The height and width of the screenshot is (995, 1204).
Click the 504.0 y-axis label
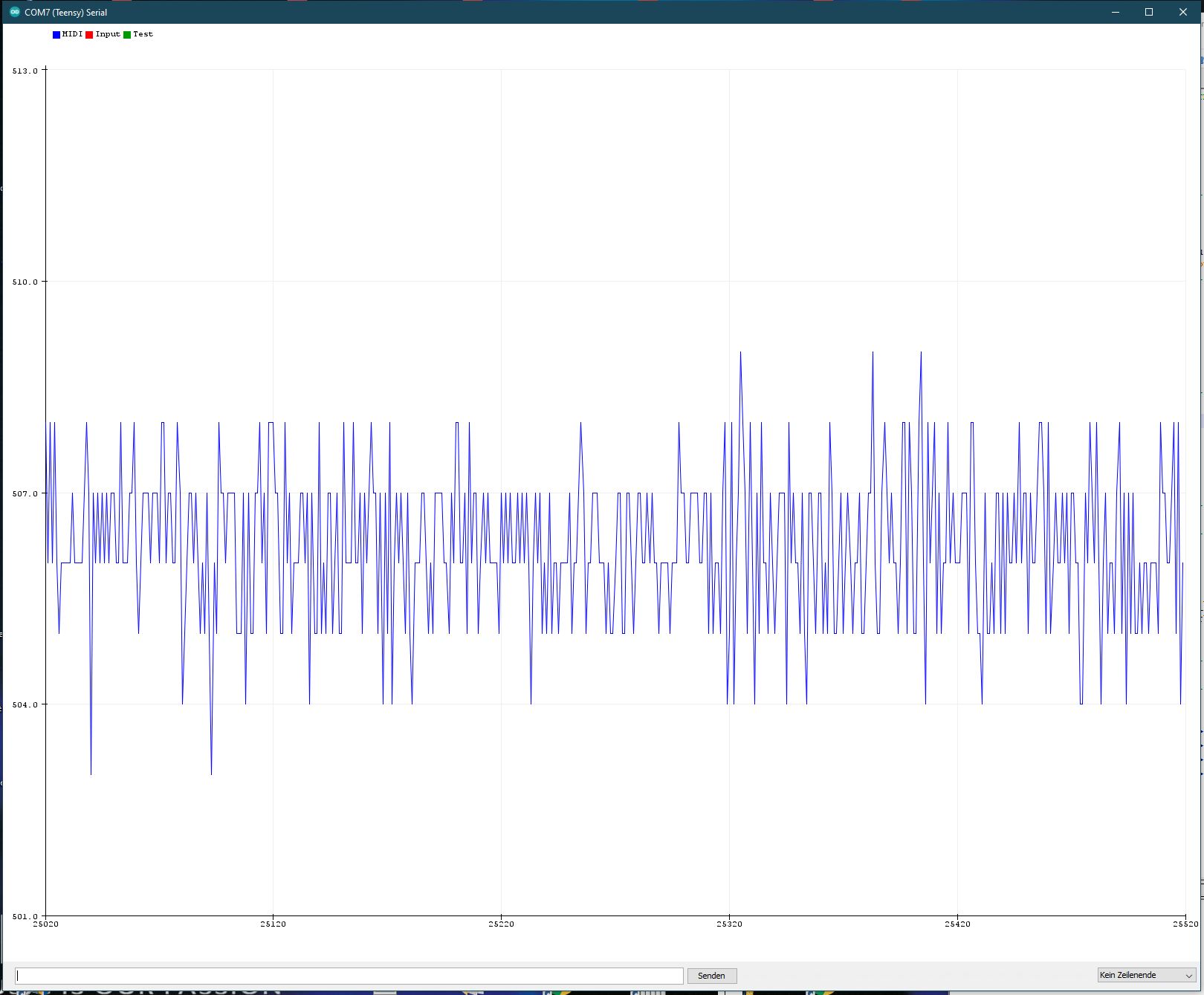(25, 705)
